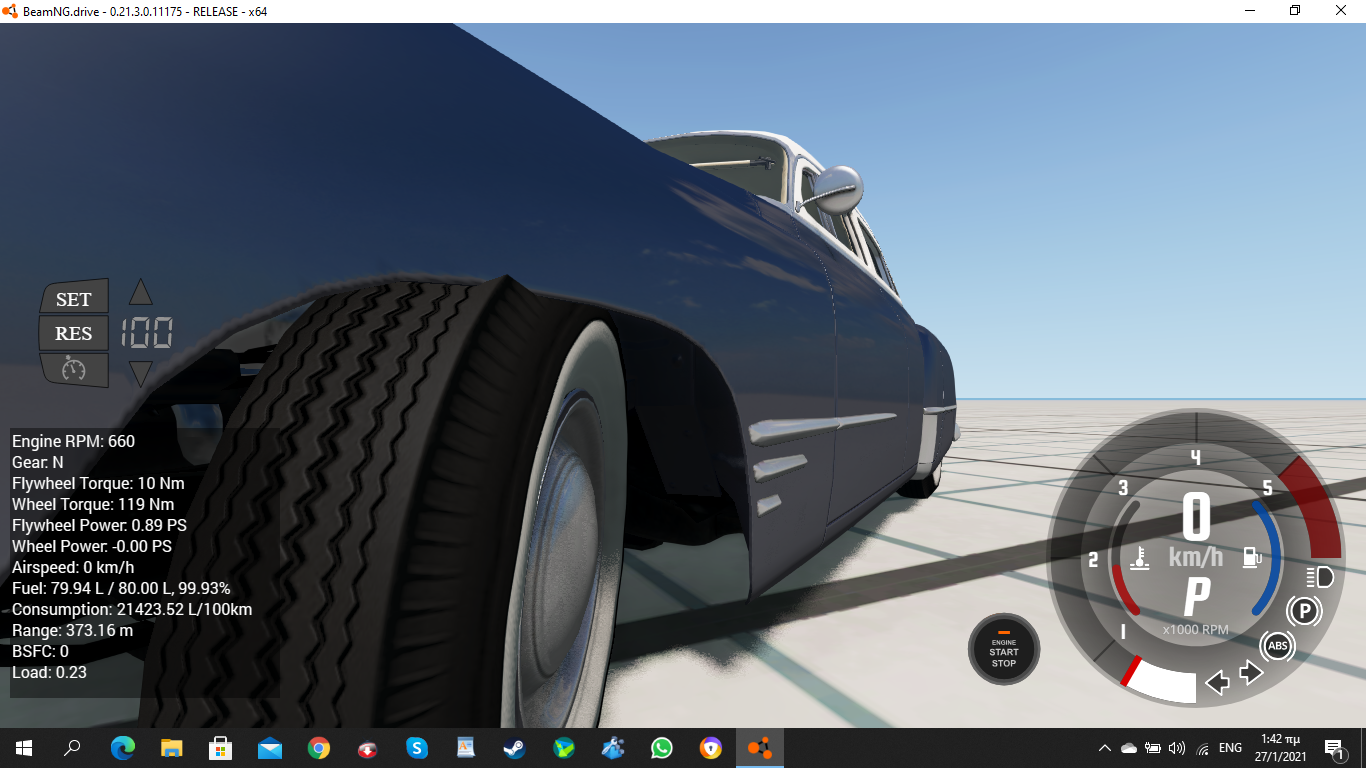Image resolution: width=1366 pixels, height=768 pixels.
Task: Launch Microsoft Edge from taskbar
Action: click(x=122, y=747)
